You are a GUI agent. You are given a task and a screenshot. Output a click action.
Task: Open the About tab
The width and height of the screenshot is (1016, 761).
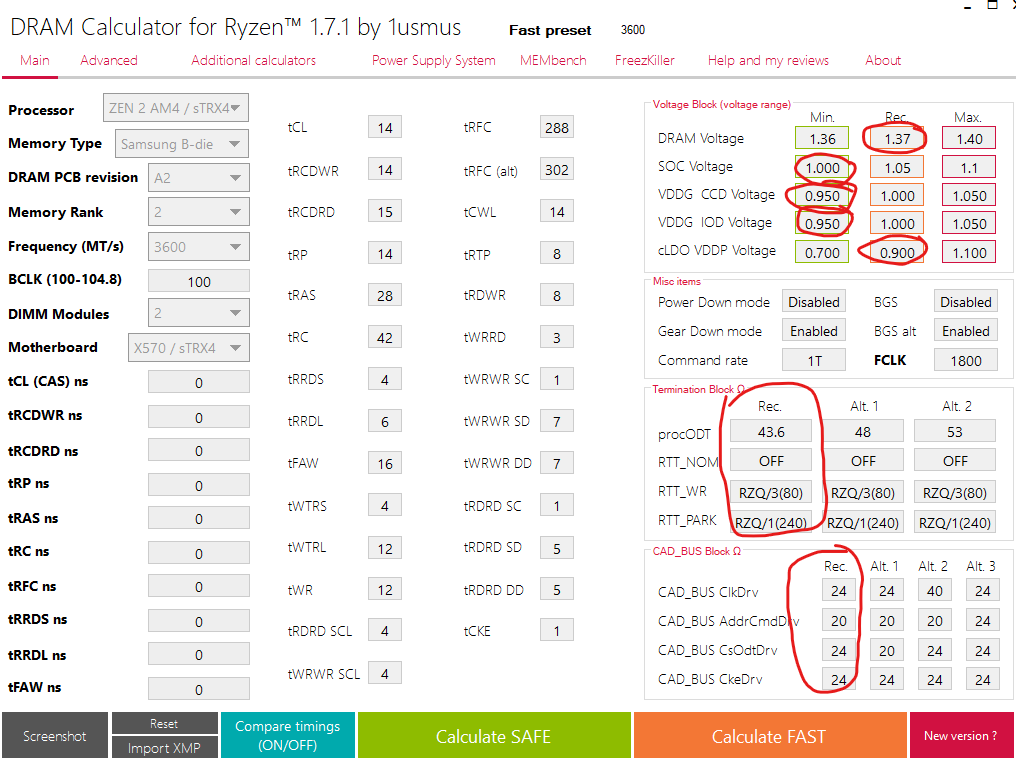883,60
